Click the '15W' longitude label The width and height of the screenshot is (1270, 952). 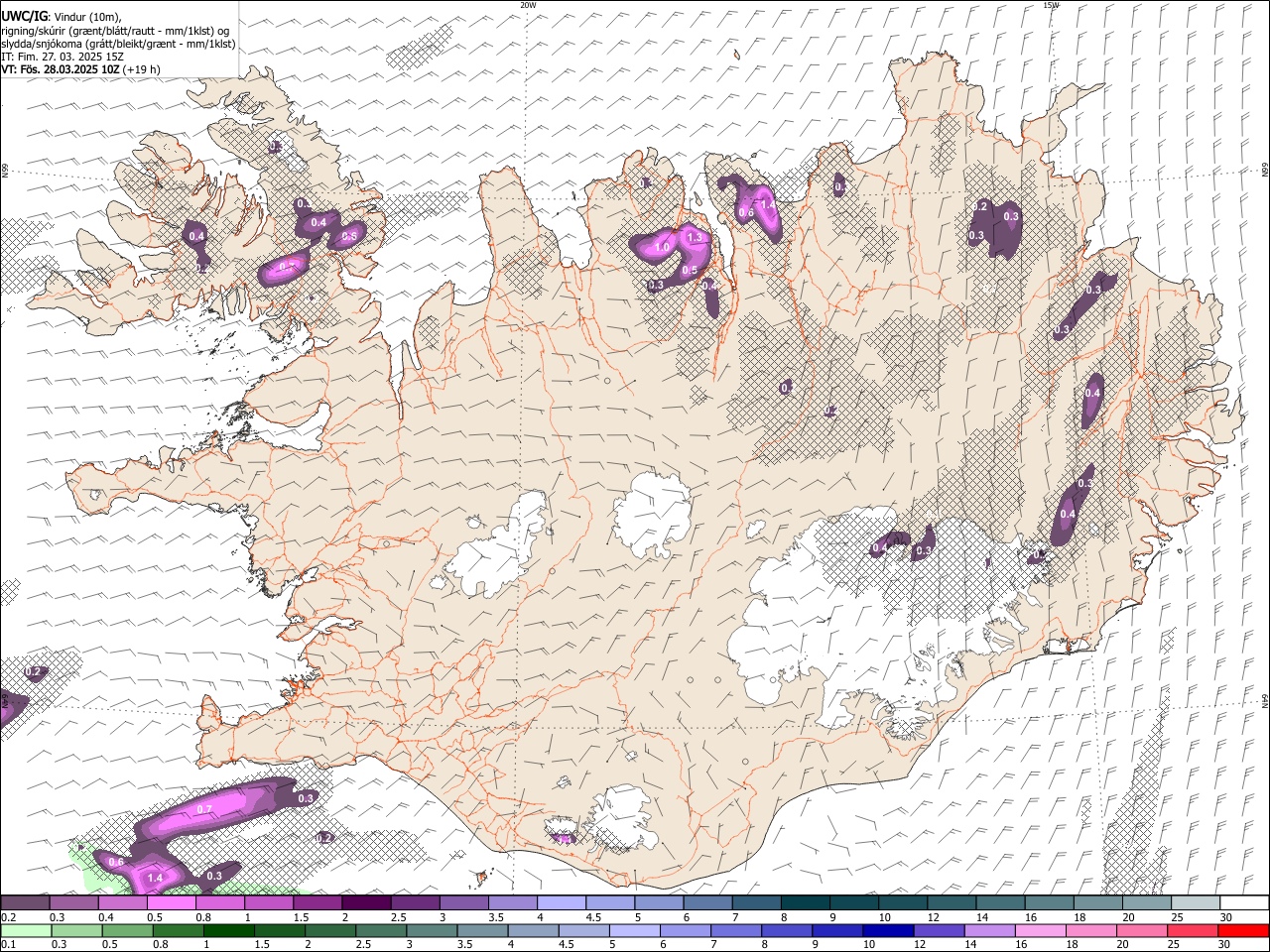click(x=1051, y=5)
